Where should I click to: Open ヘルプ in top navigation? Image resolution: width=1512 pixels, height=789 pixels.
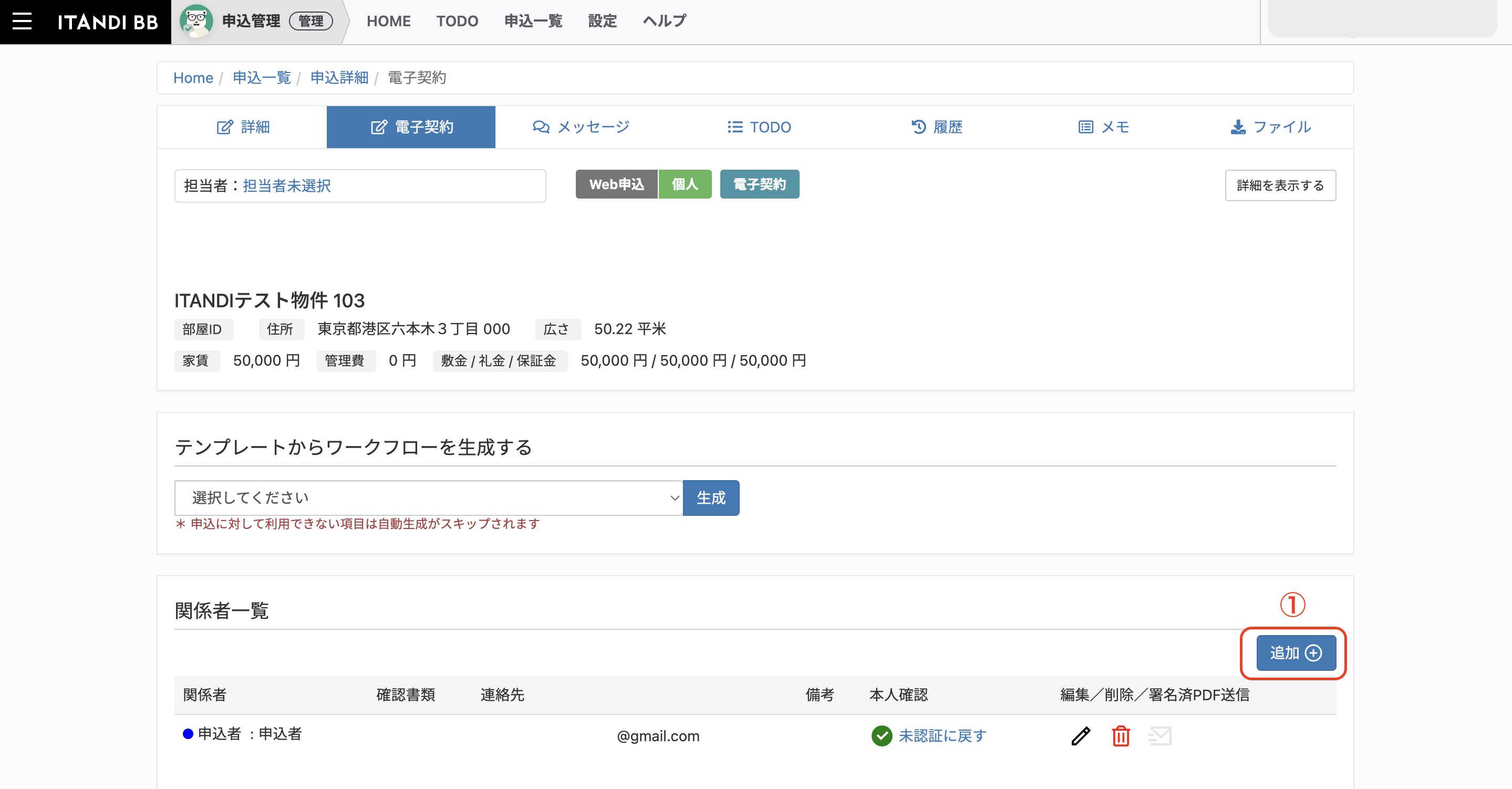tap(665, 21)
